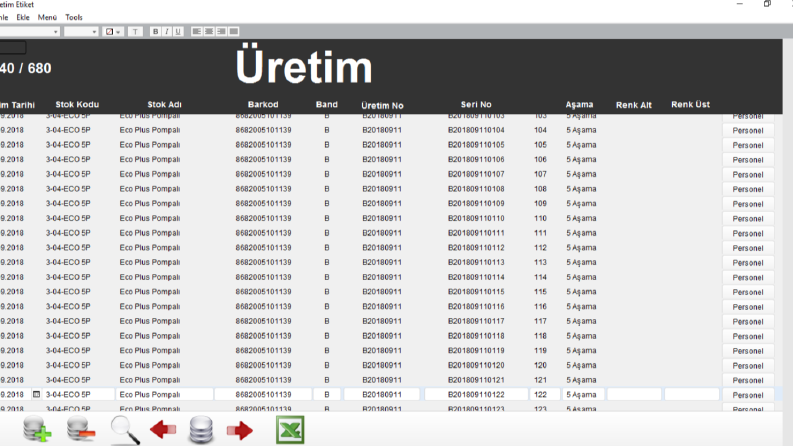Click Personel button for row 108
This screenshot has height=446, width=793.
(x=748, y=189)
